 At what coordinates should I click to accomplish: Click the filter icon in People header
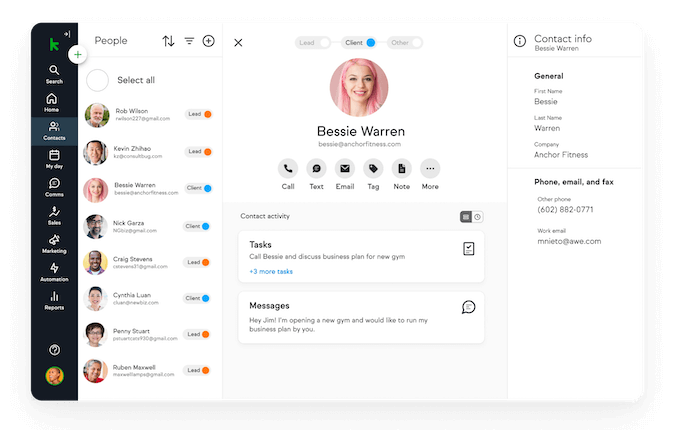coord(189,41)
